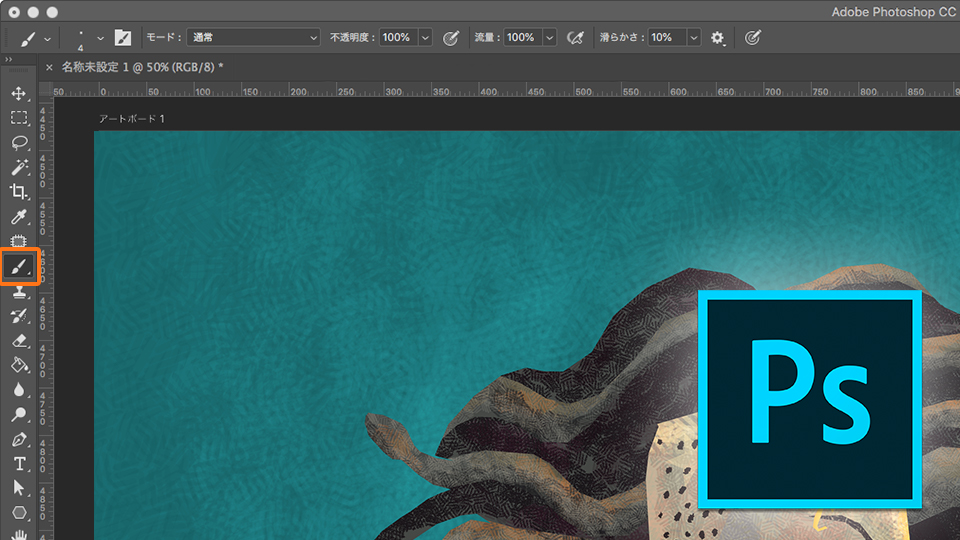This screenshot has width=960, height=540.
Task: Enable airbrush build-up effect
Action: pos(575,38)
